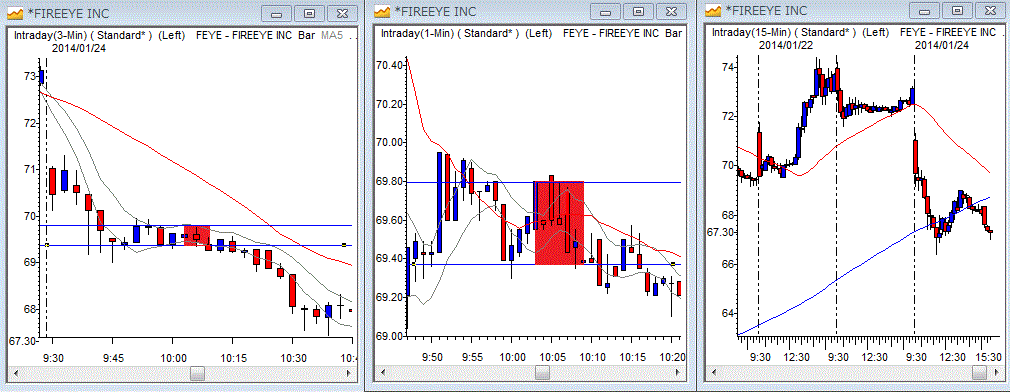The height and width of the screenshot is (392, 1010).
Task: Click the 'MA5' label in 3-Min chart header
Action: coord(332,36)
